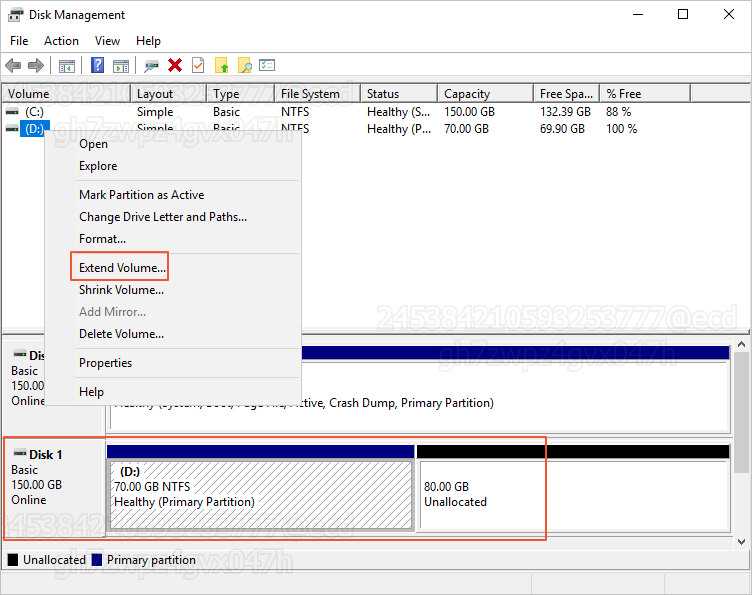The height and width of the screenshot is (595, 752).
Task: Click the D: volume drive icon in list
Action: point(12,128)
